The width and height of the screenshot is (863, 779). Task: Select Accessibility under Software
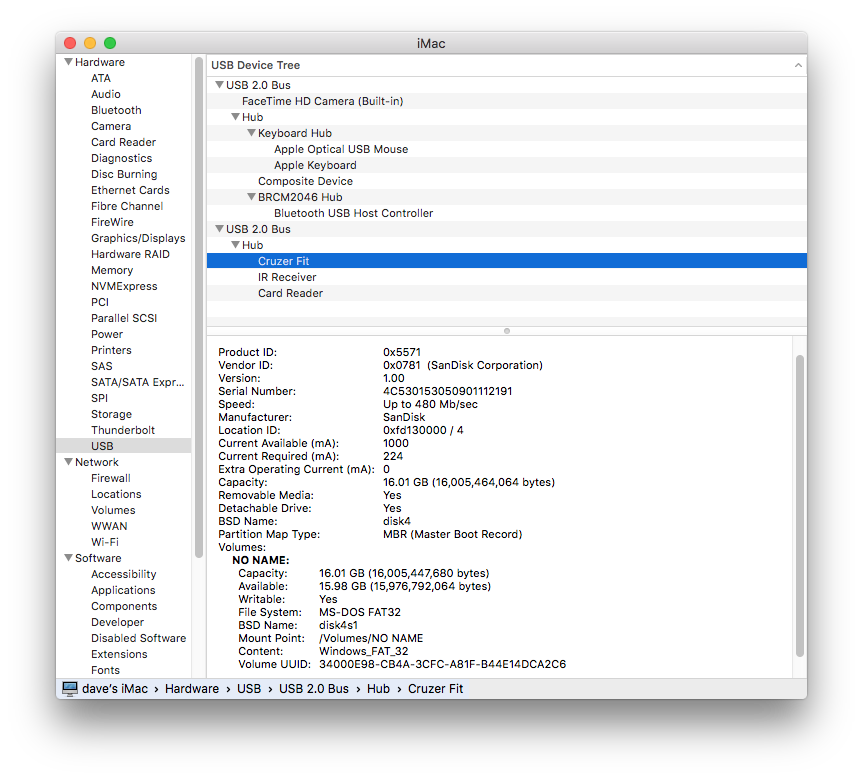point(123,574)
